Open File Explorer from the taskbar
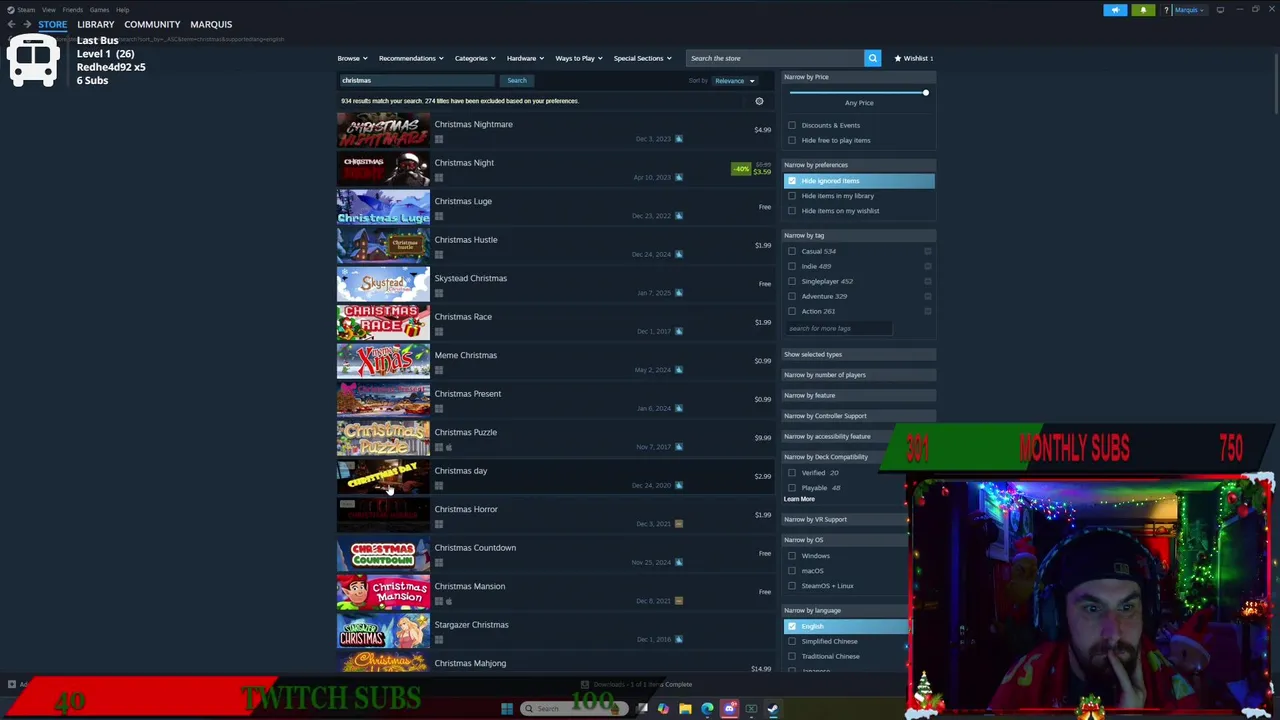 click(685, 709)
